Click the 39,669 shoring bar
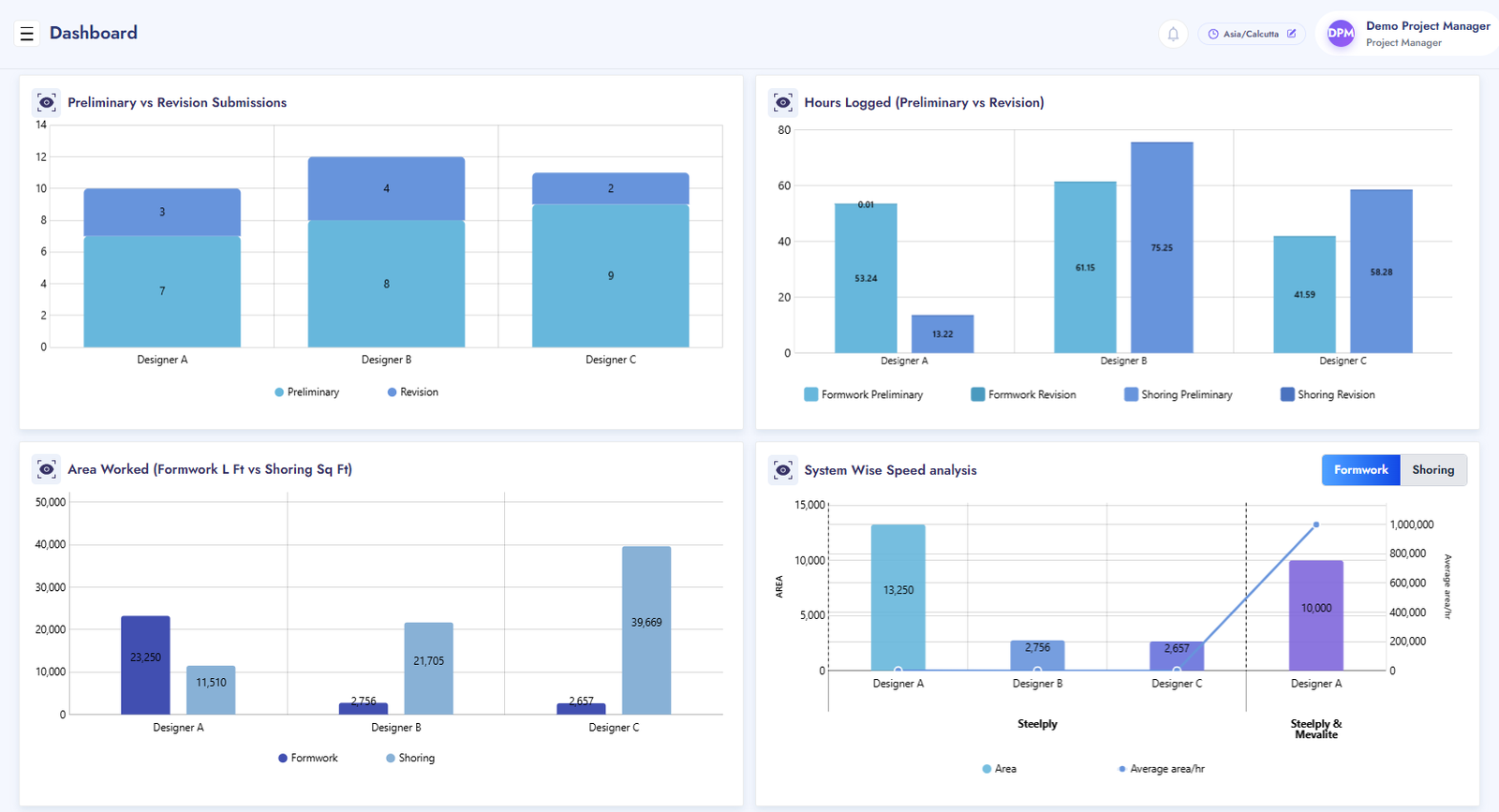The width and height of the screenshot is (1499, 812). 646,630
